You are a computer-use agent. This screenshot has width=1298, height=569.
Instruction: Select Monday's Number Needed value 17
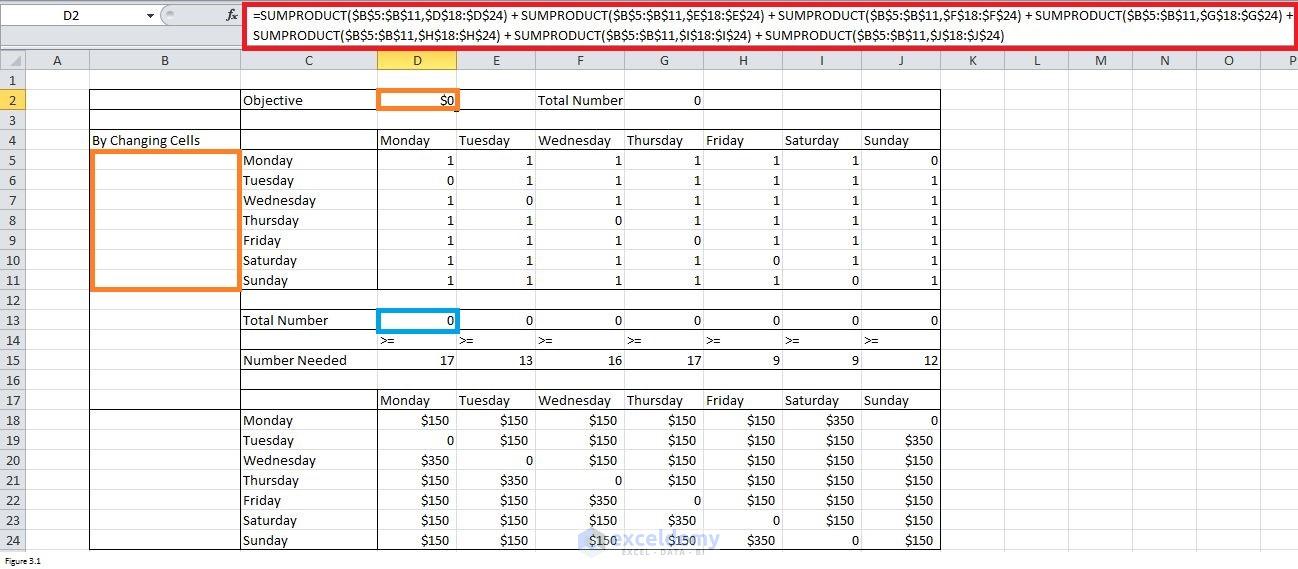[417, 360]
